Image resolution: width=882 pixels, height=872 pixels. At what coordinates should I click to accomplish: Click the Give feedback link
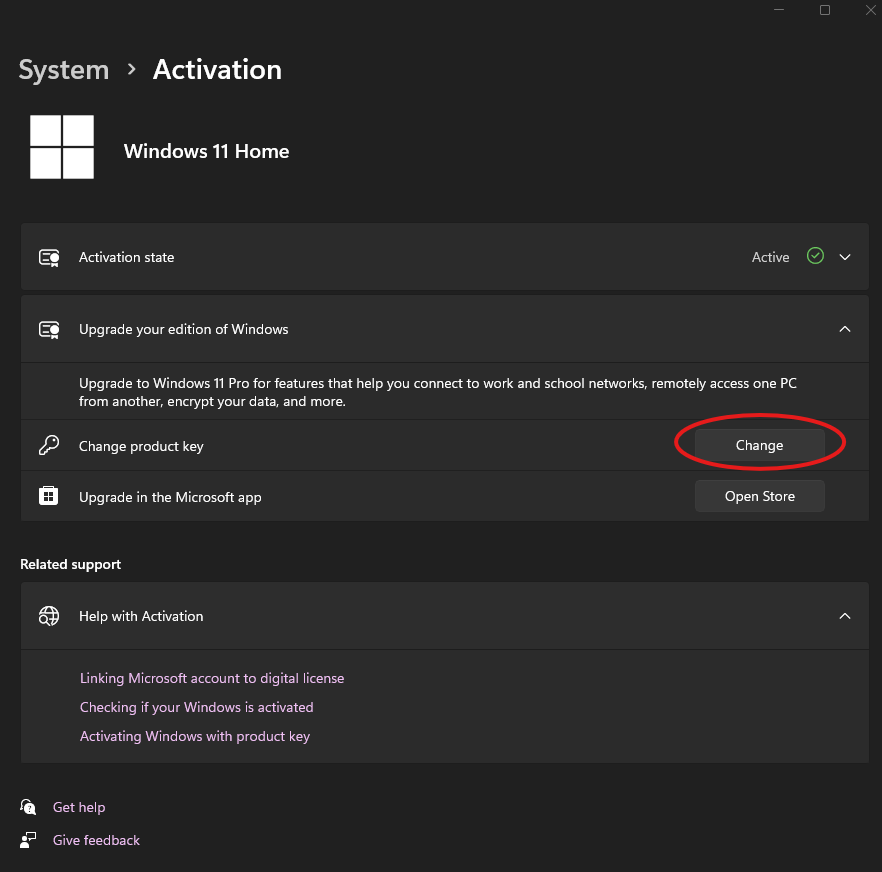point(96,840)
